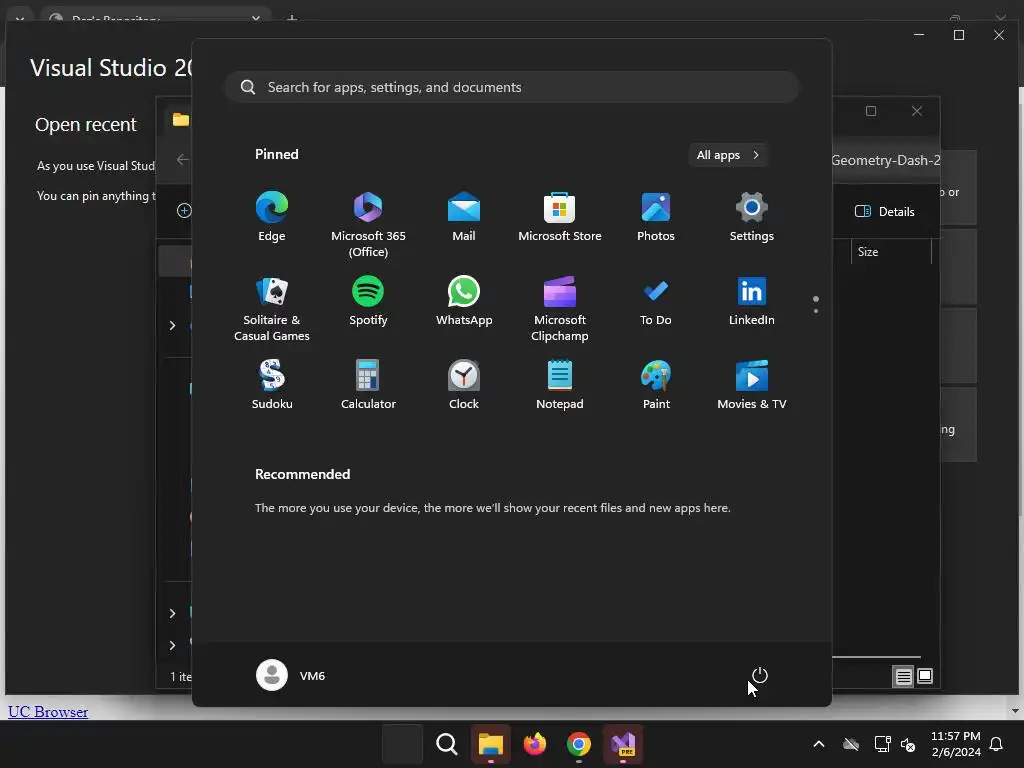Sort by Size column in File Explorer
The image size is (1024, 768).
[x=891, y=251]
